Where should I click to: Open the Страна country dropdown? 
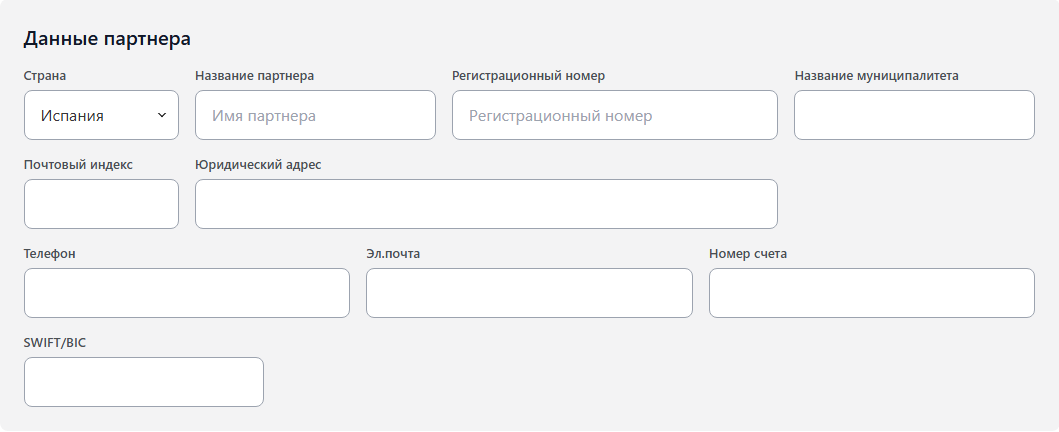[101, 115]
